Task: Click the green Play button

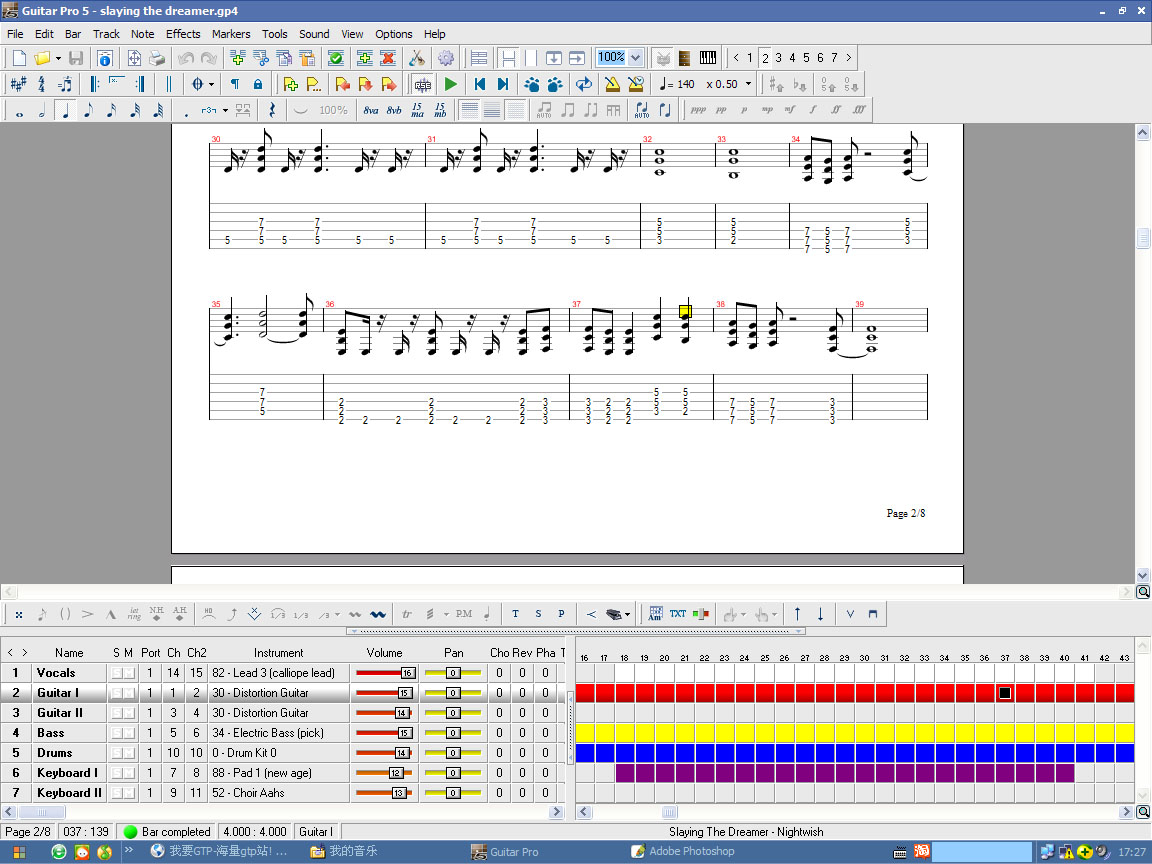Action: point(451,84)
